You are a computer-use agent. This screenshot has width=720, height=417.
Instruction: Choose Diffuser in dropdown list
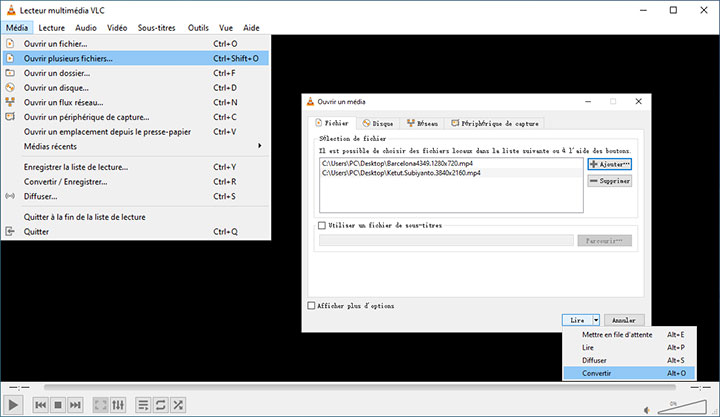click(630, 361)
